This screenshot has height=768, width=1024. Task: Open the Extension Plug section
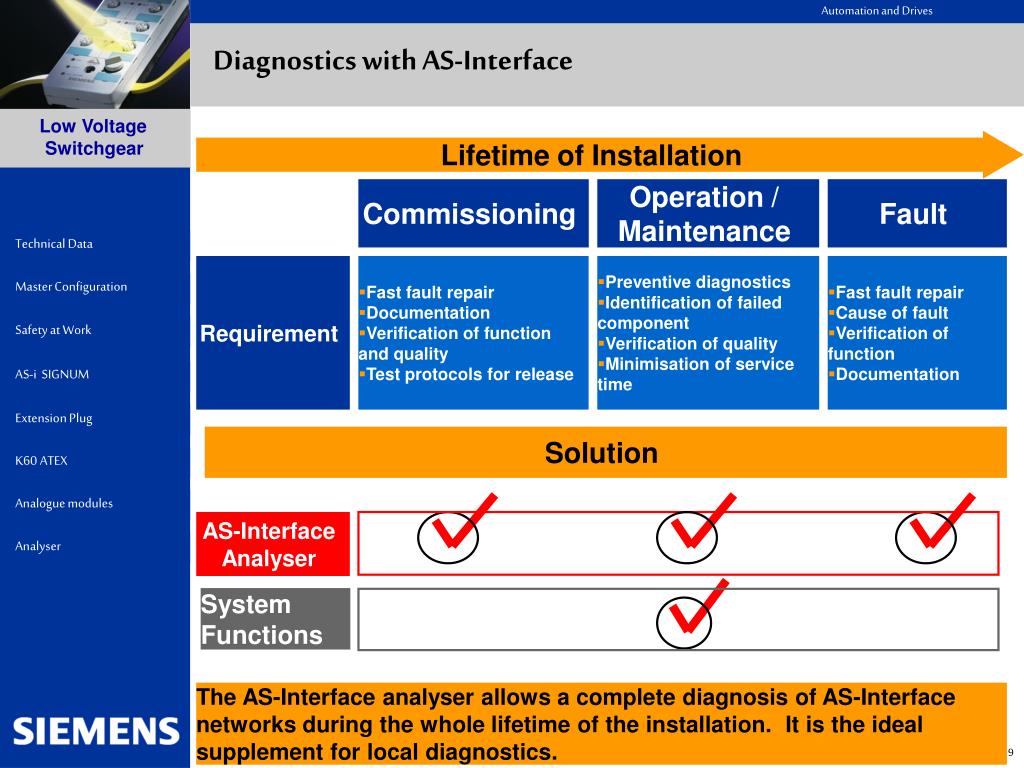tap(54, 418)
